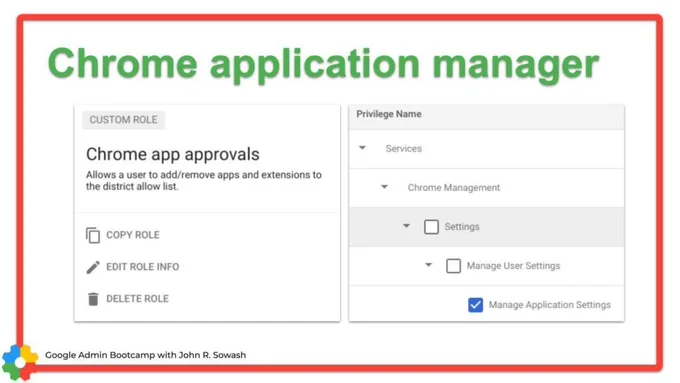Image resolution: width=680 pixels, height=383 pixels.
Task: Click the Manage User Settings label
Action: pos(513,266)
